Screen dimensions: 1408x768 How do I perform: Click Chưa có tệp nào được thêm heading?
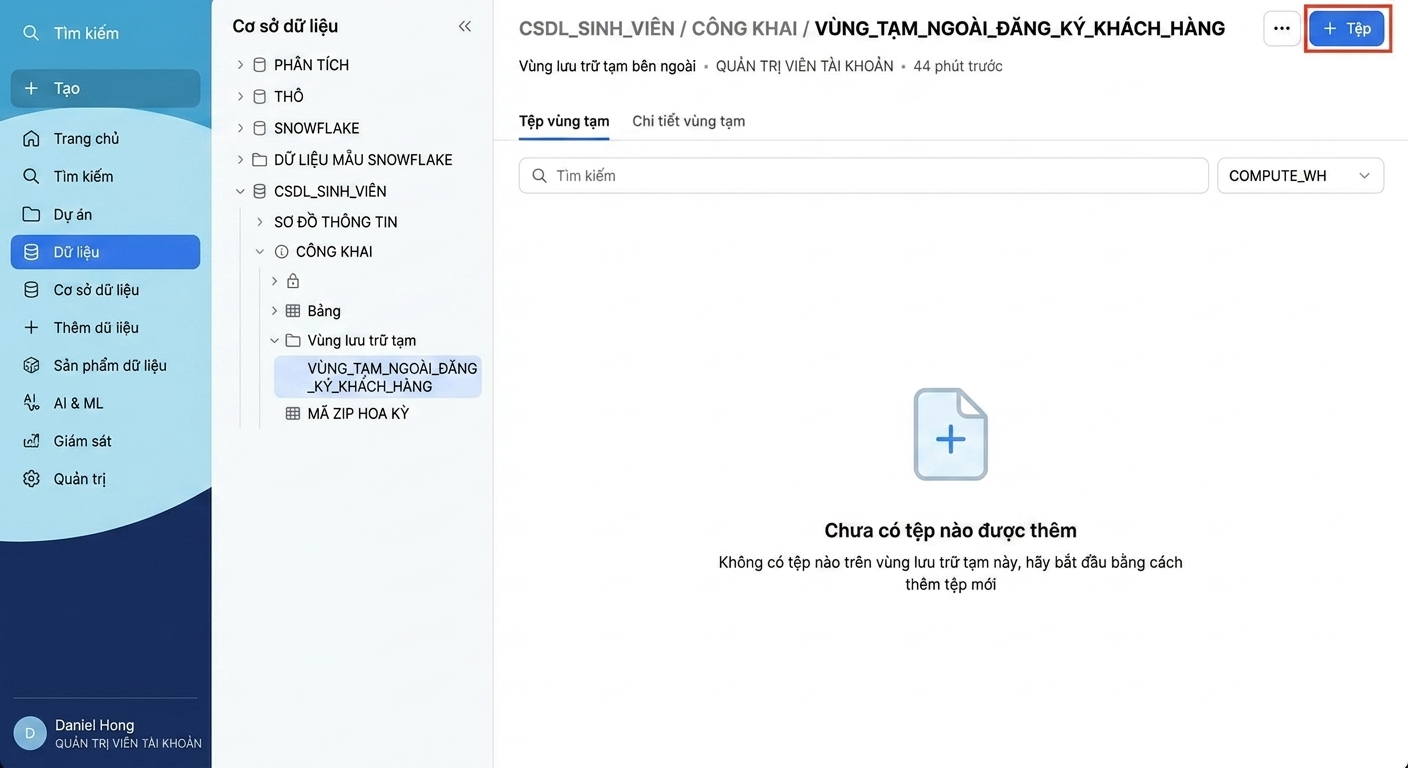click(950, 530)
